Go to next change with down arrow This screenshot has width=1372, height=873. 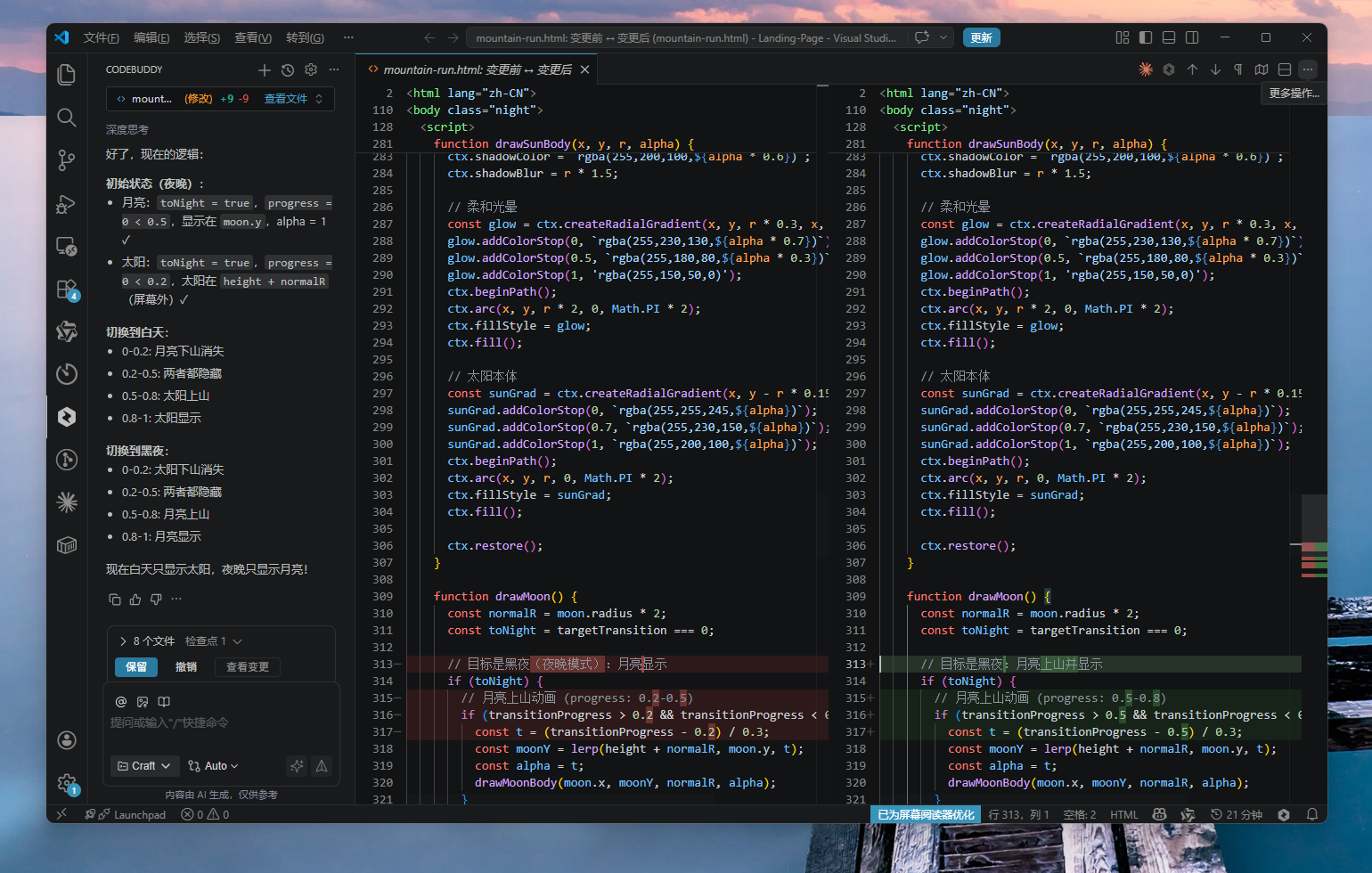click(1215, 69)
